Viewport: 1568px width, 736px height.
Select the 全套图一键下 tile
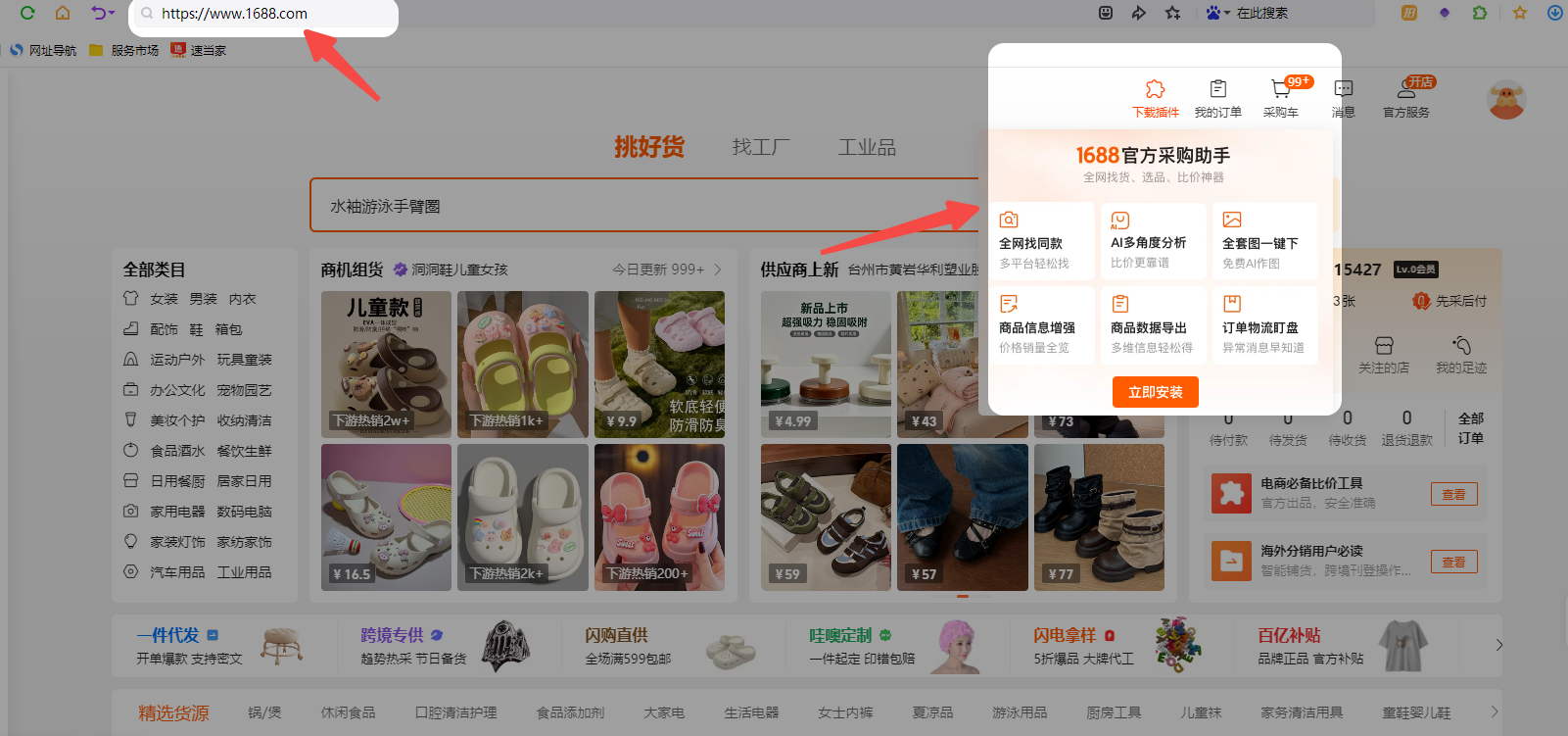[x=1265, y=241]
